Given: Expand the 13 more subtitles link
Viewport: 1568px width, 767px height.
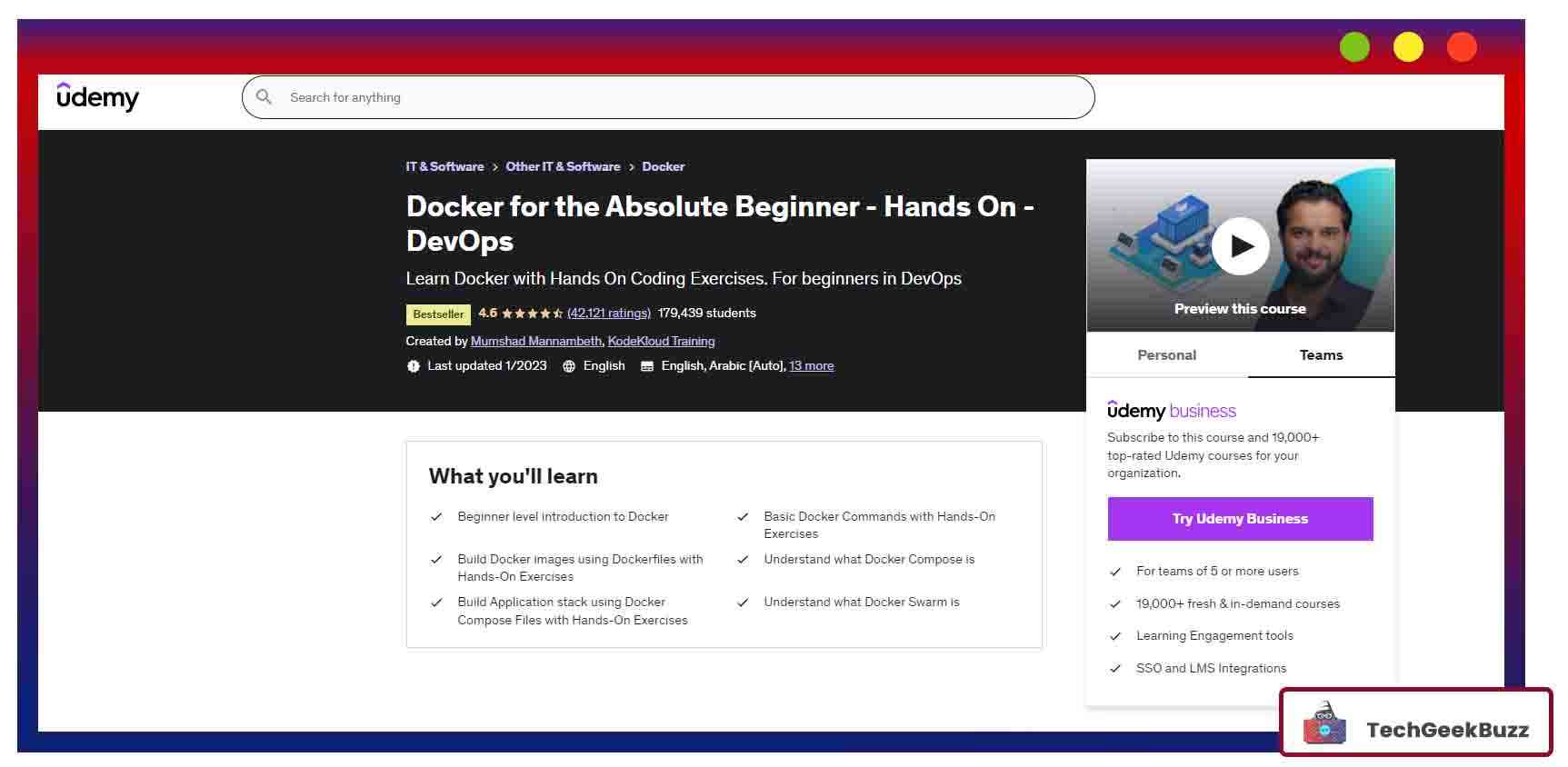Looking at the screenshot, I should 811,366.
